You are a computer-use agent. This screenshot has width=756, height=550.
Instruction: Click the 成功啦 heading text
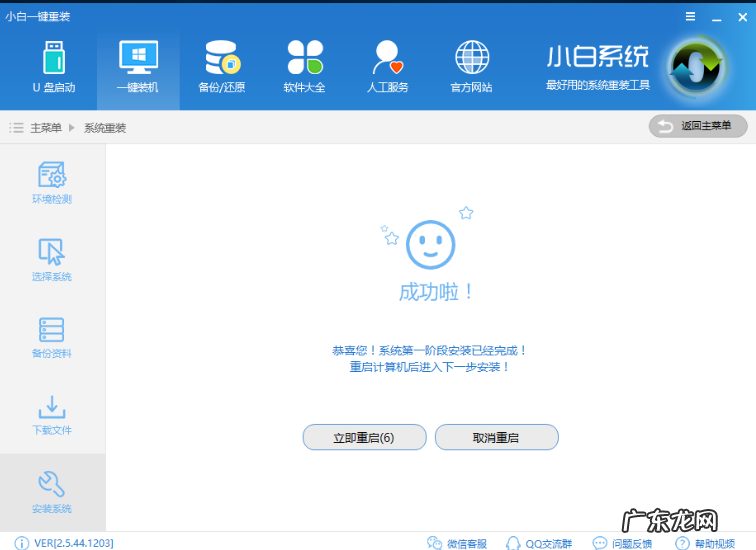point(436,292)
